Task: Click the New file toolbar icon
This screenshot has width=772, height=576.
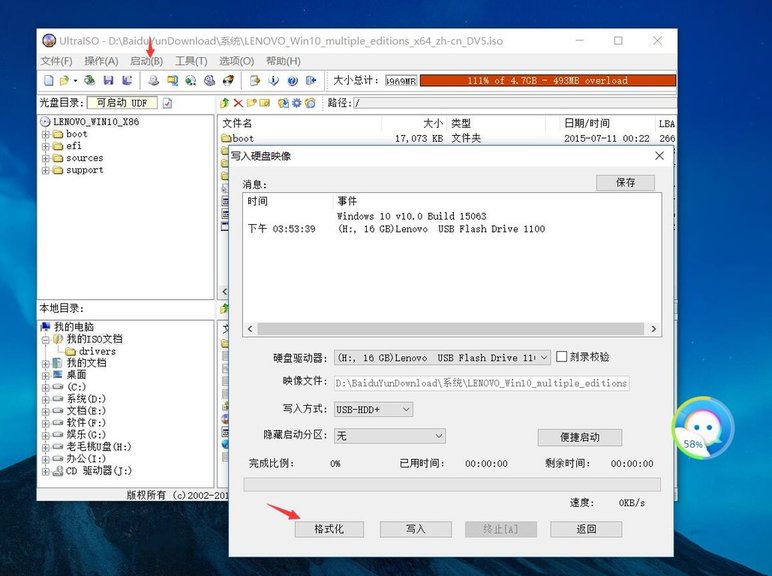Action: 48,80
